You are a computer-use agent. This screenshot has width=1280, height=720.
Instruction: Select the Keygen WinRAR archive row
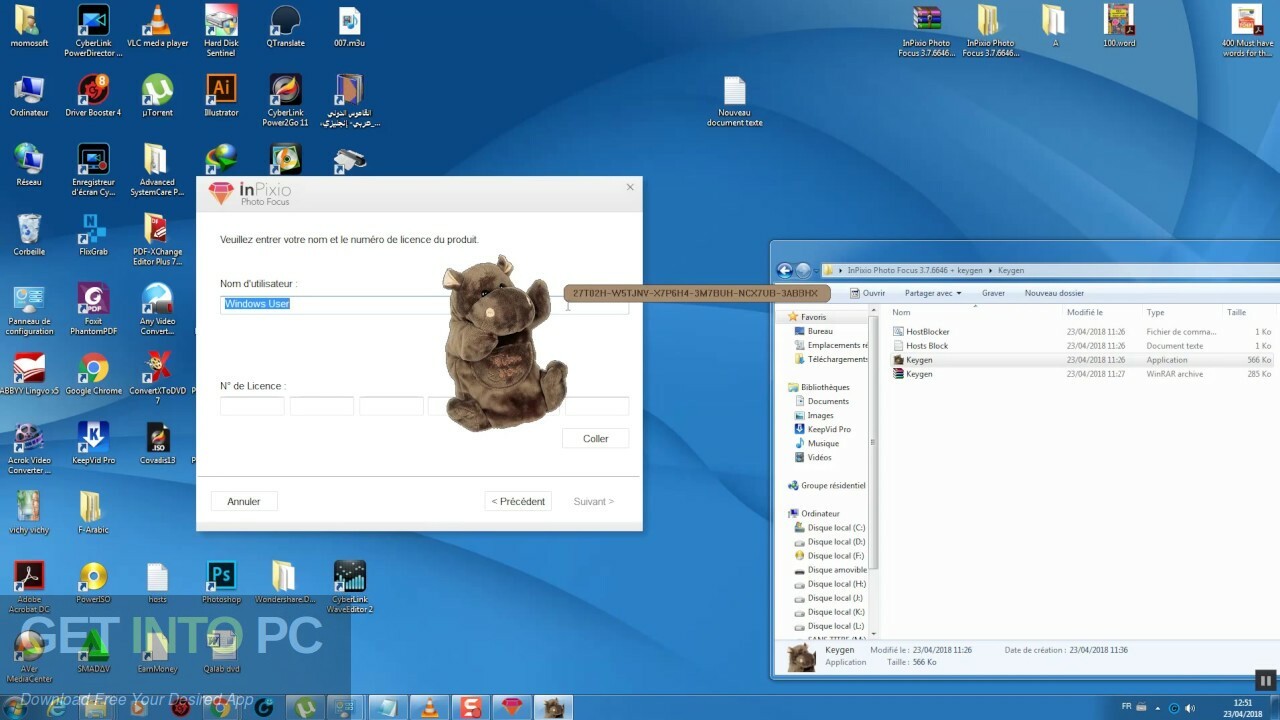point(1082,374)
